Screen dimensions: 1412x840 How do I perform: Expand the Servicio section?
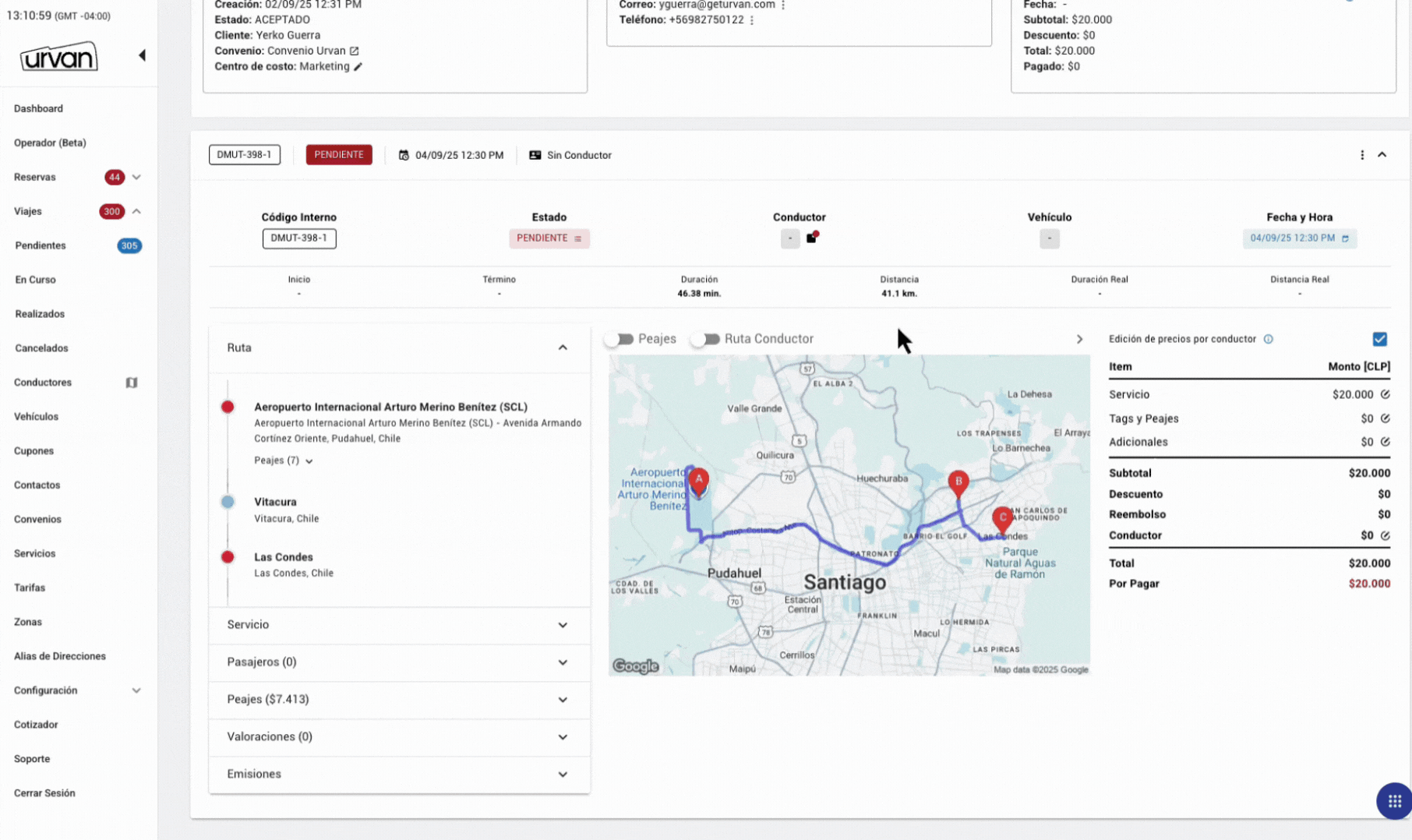pos(399,625)
